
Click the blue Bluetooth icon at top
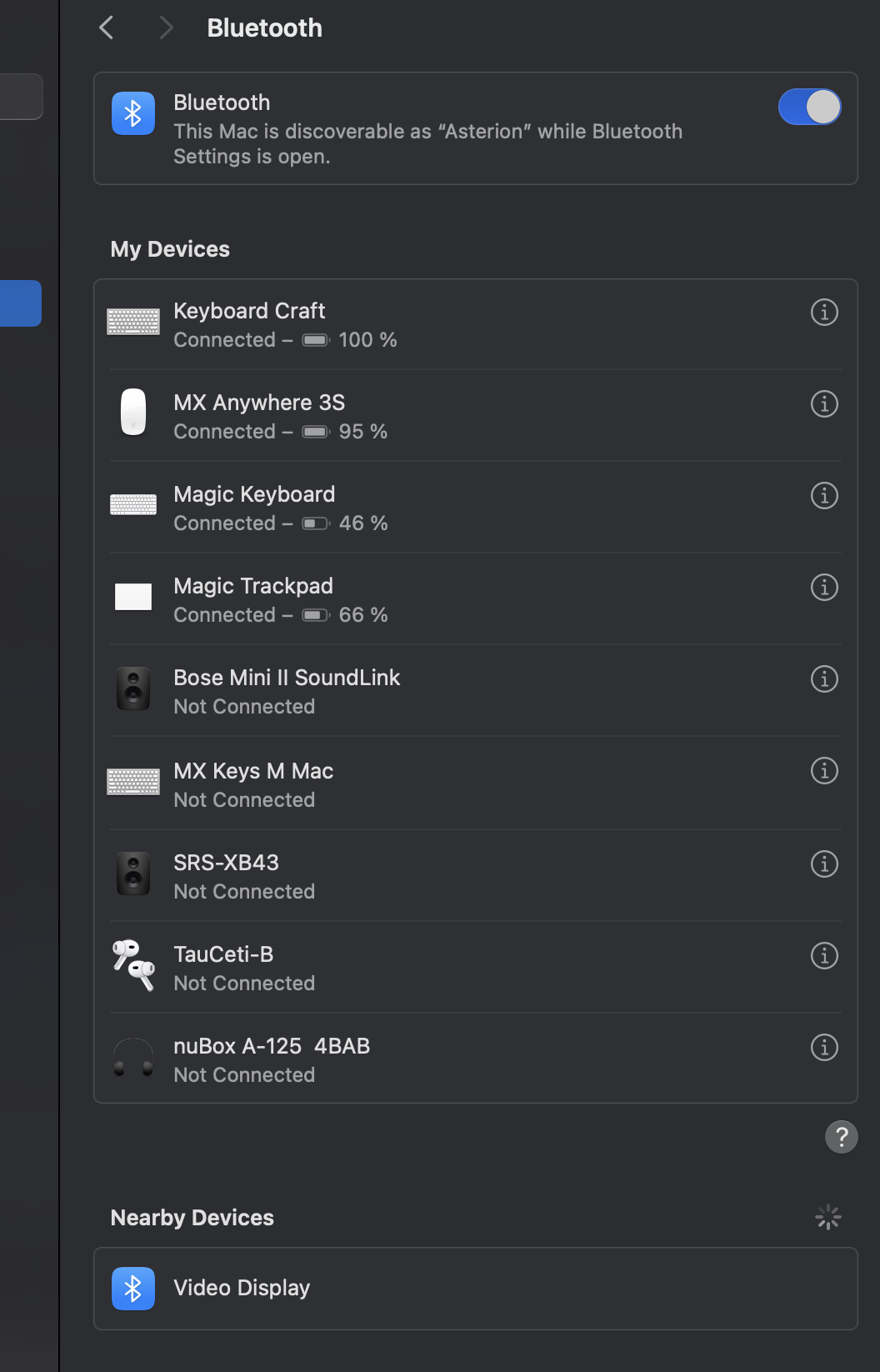(133, 113)
